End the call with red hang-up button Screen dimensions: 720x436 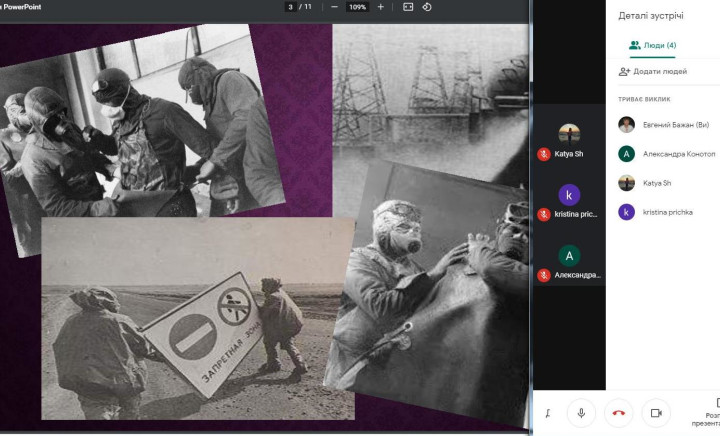[619, 412]
